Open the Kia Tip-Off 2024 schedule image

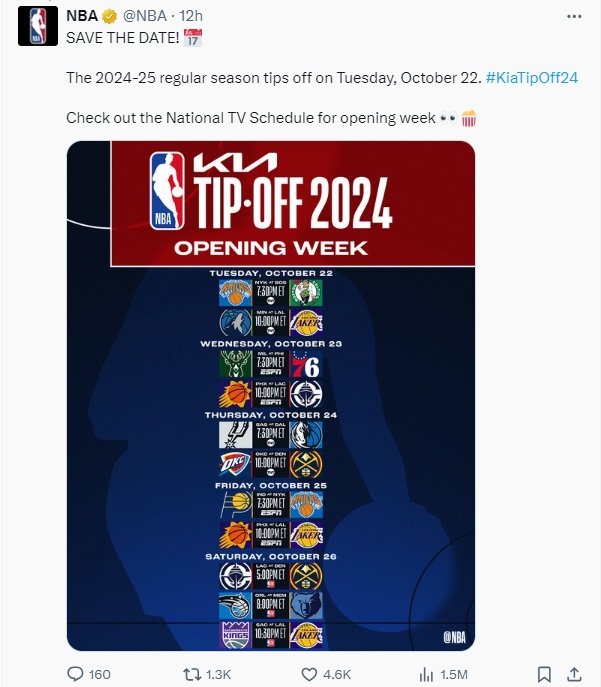click(x=271, y=396)
